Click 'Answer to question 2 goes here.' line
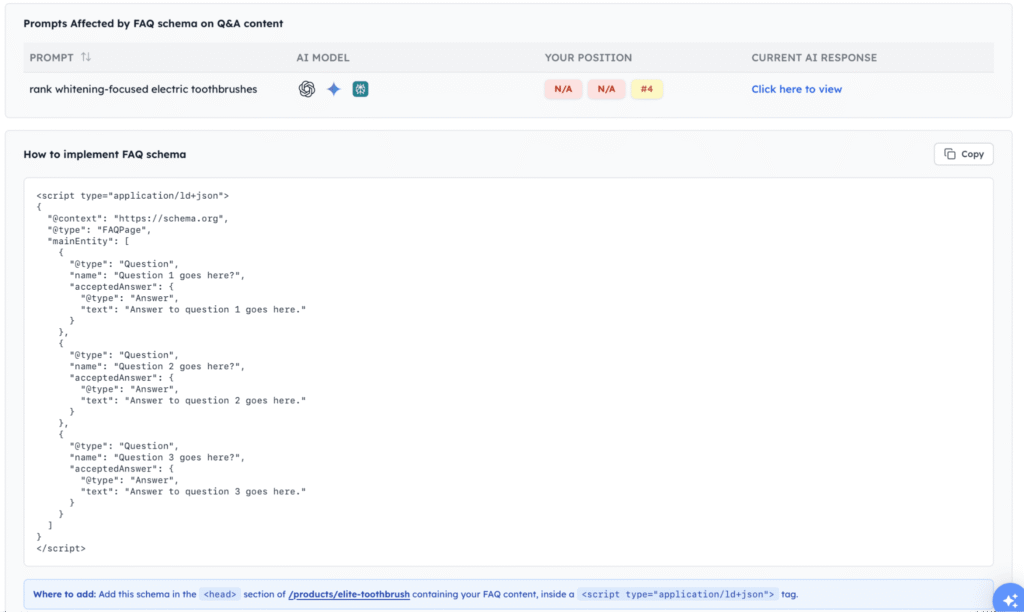 193,400
